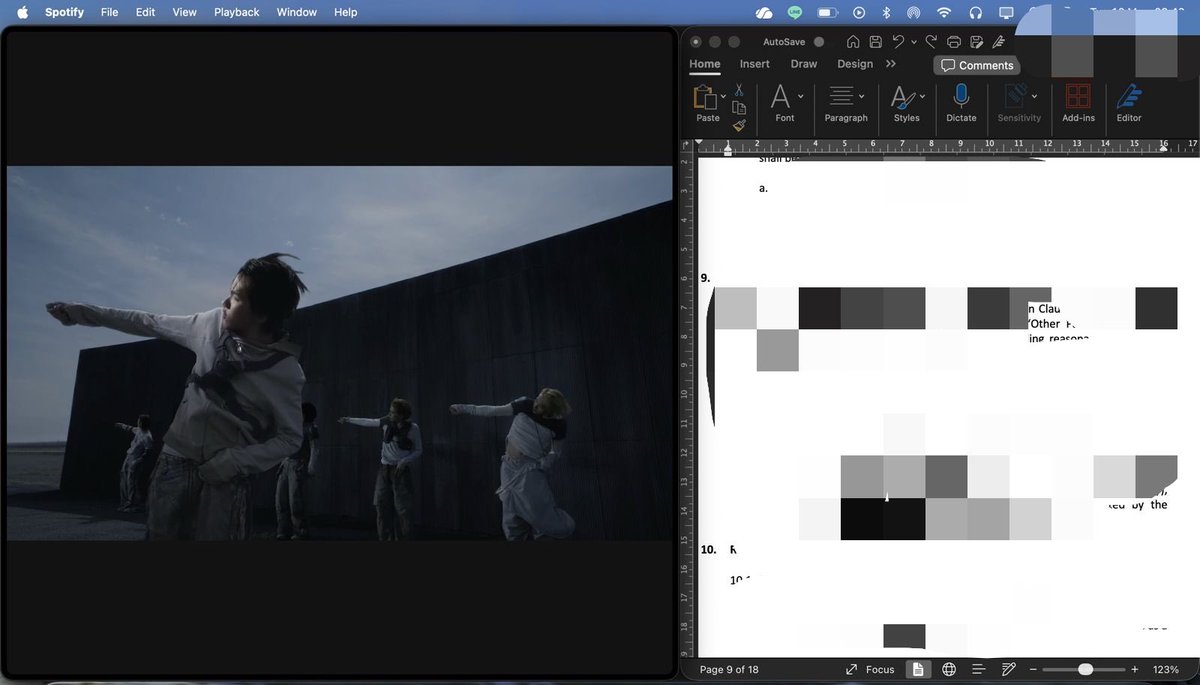Open zoom dialog via 123% label

[1165, 669]
